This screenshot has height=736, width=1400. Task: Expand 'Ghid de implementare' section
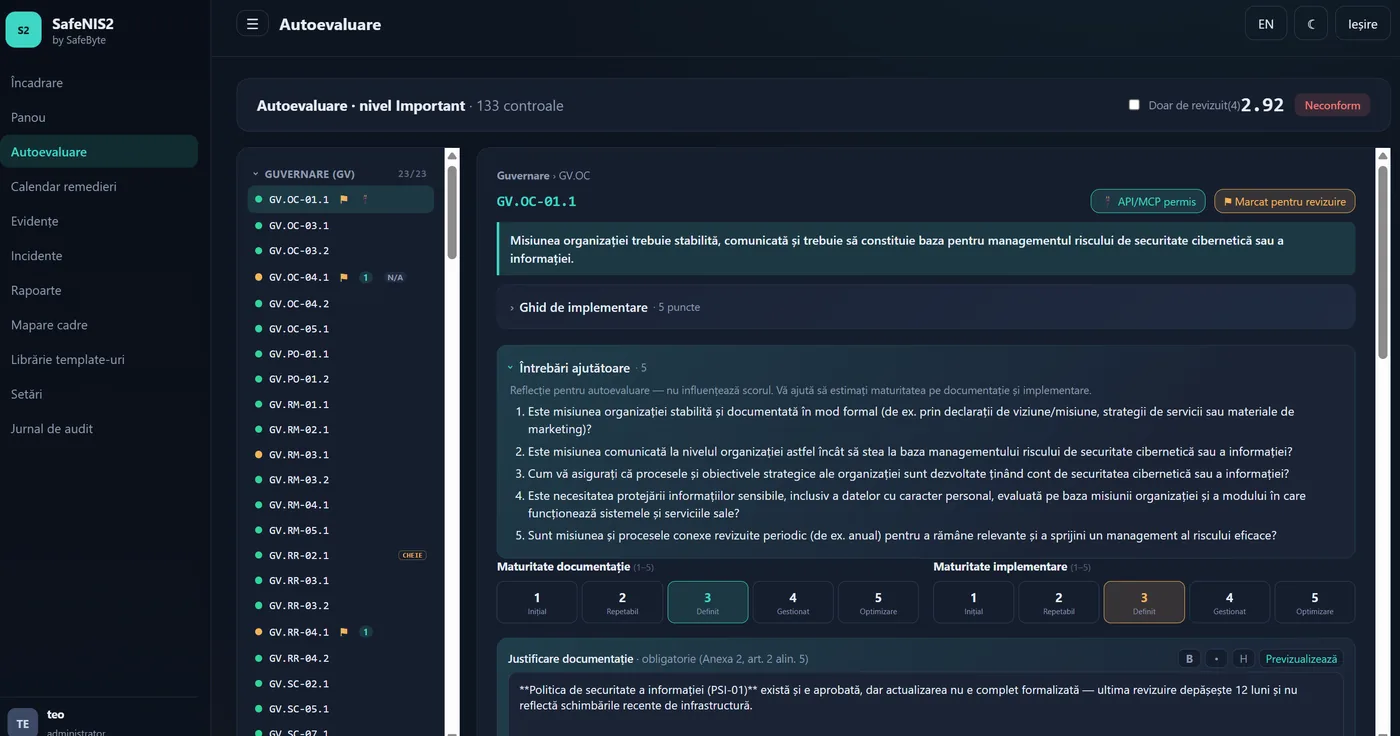(926, 307)
